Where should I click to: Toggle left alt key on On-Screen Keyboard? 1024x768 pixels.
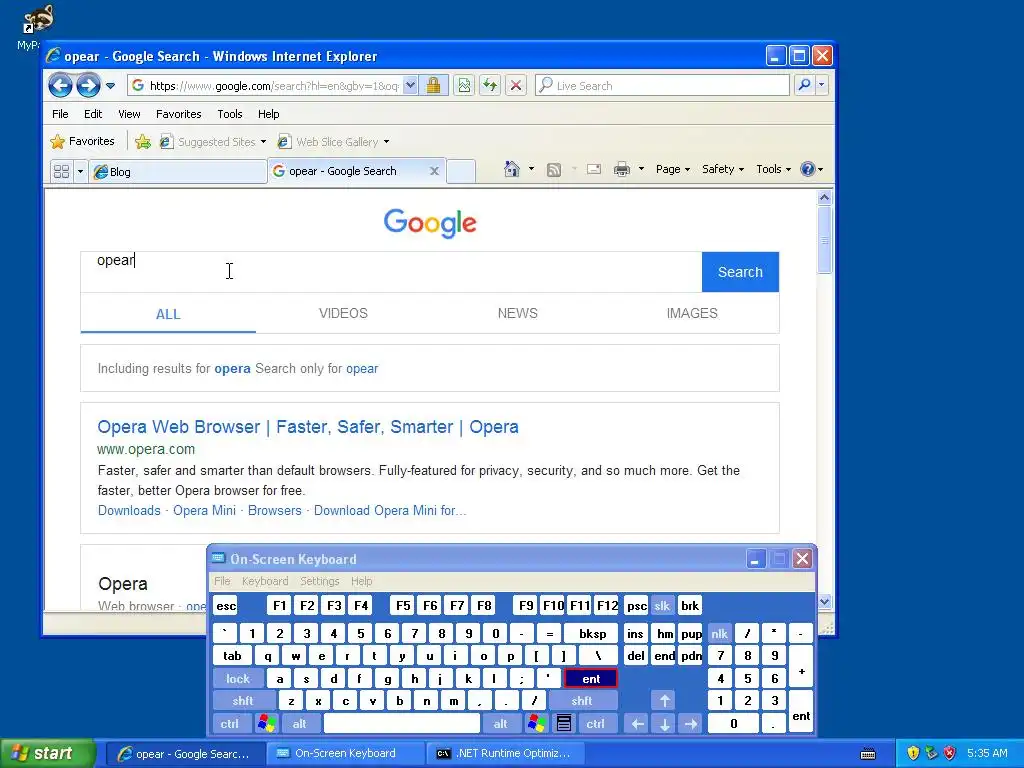300,724
